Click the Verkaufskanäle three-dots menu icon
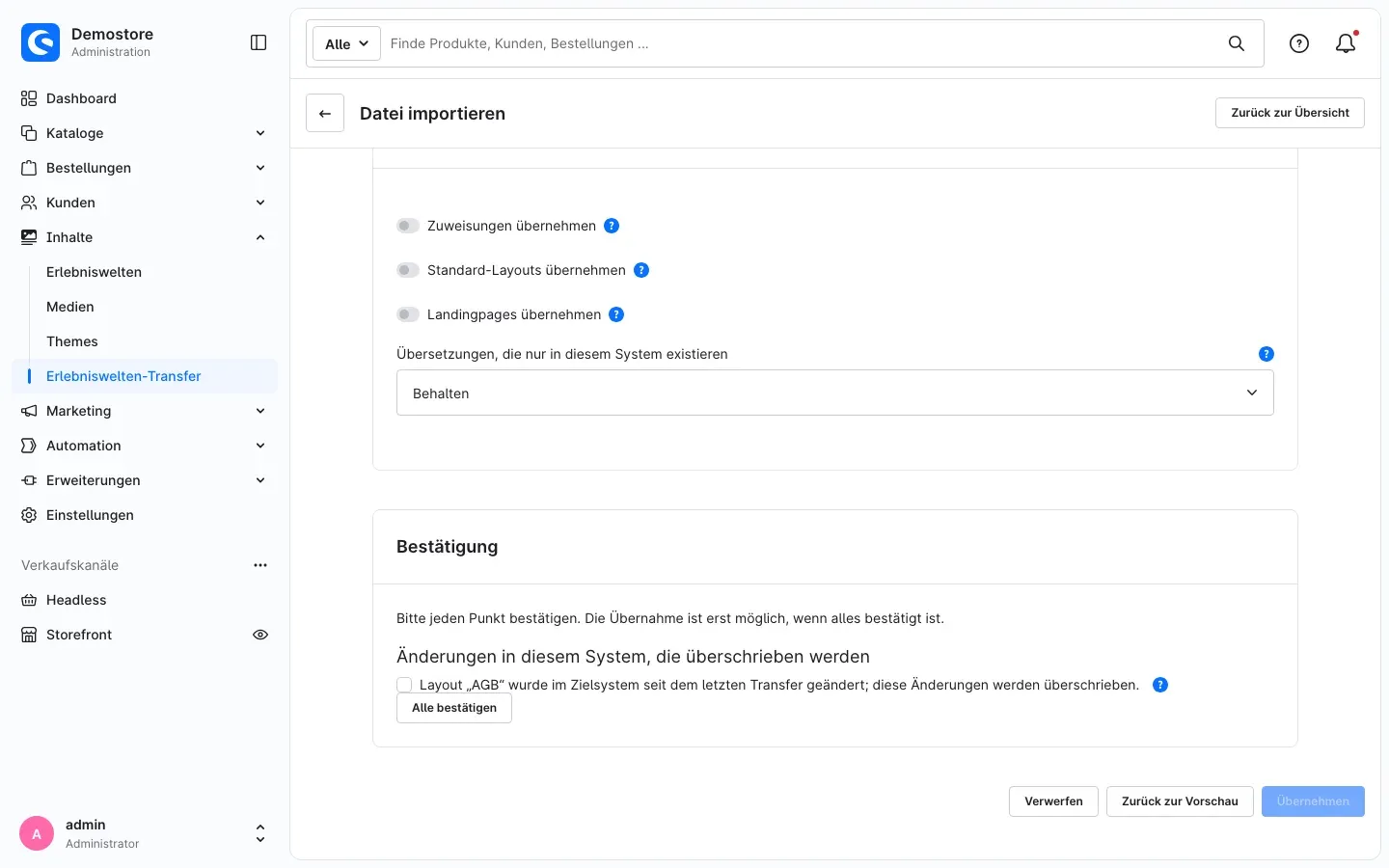 click(260, 565)
